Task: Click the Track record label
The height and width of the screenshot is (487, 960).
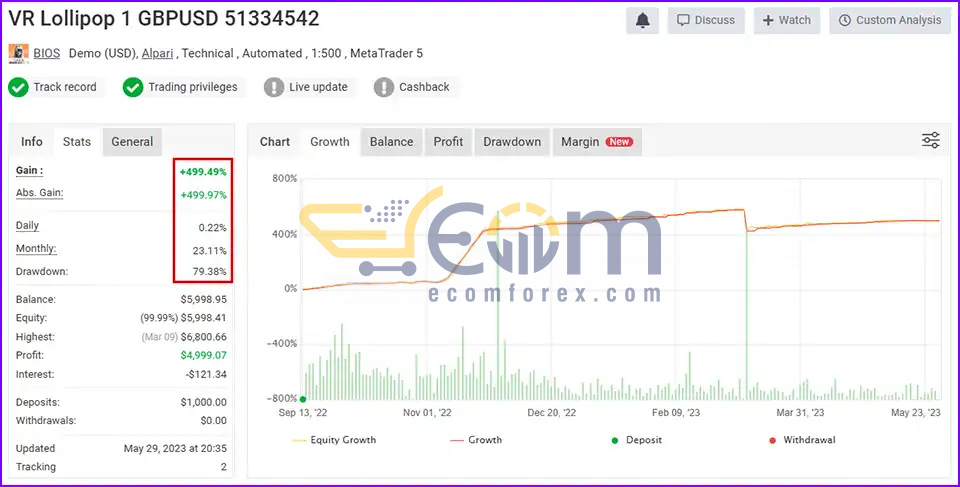Action: pos(65,87)
